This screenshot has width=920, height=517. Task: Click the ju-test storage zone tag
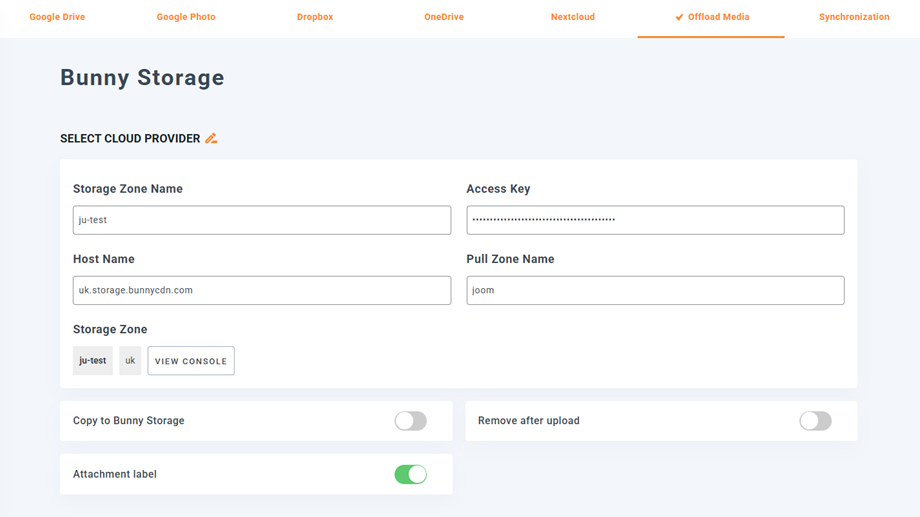pos(93,361)
